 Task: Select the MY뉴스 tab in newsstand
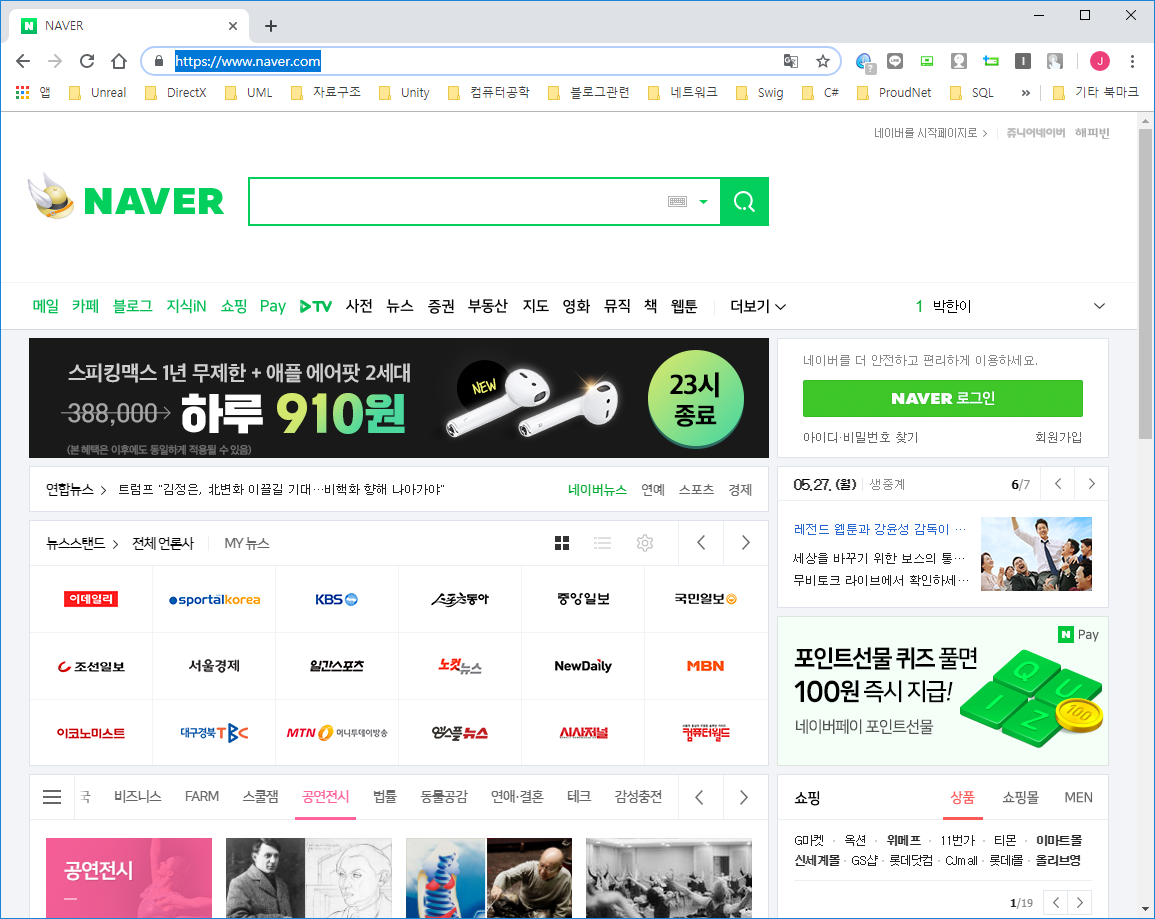[247, 543]
